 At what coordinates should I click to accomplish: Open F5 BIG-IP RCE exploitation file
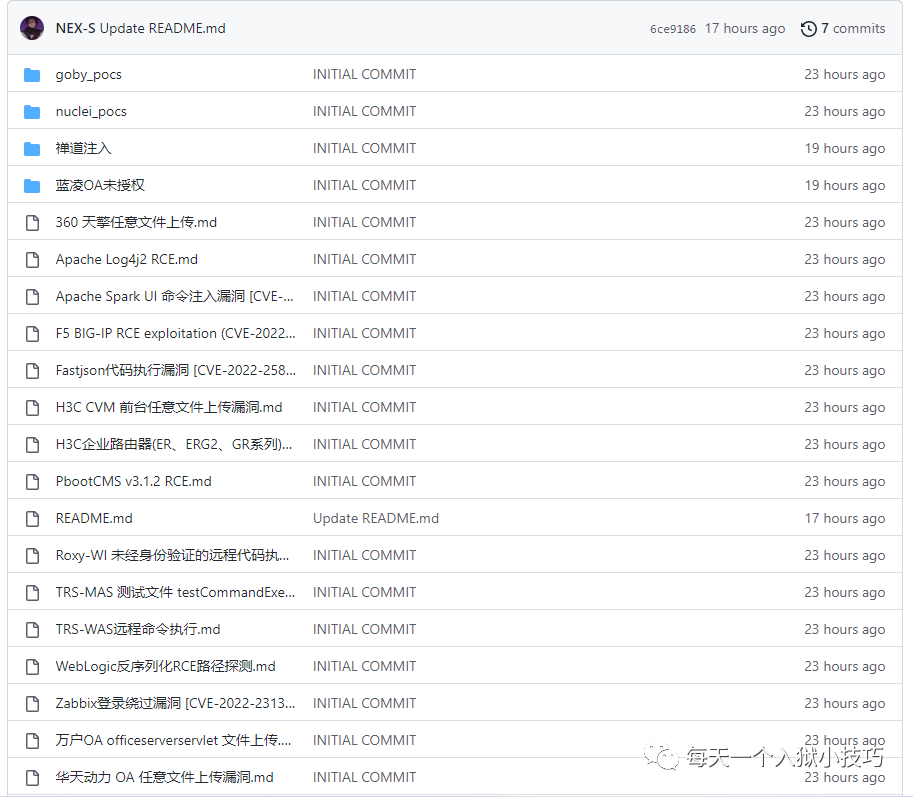coord(175,333)
